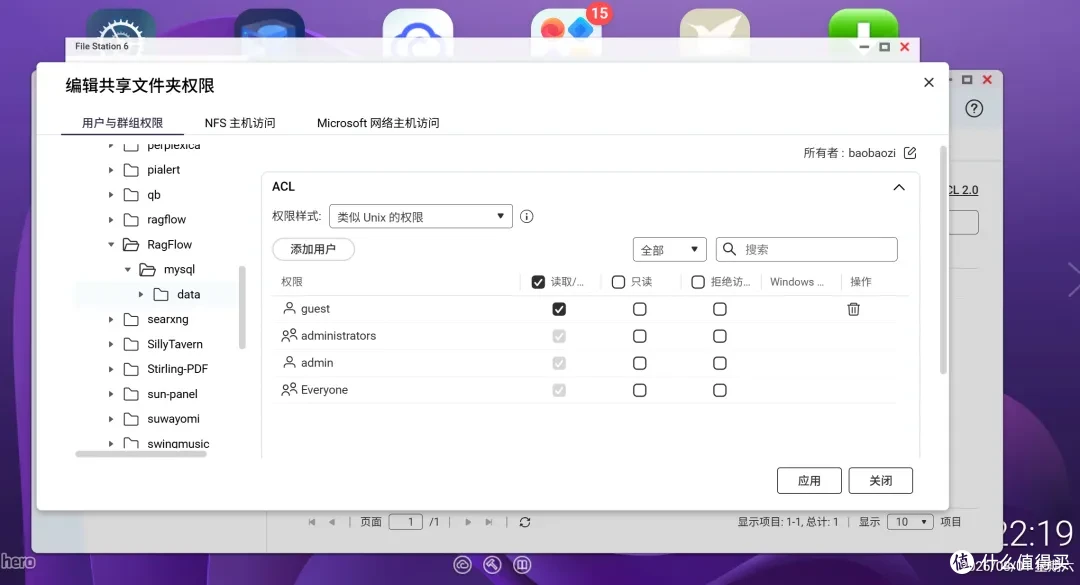Check read-only for guest
The width and height of the screenshot is (1080, 585).
click(x=640, y=309)
